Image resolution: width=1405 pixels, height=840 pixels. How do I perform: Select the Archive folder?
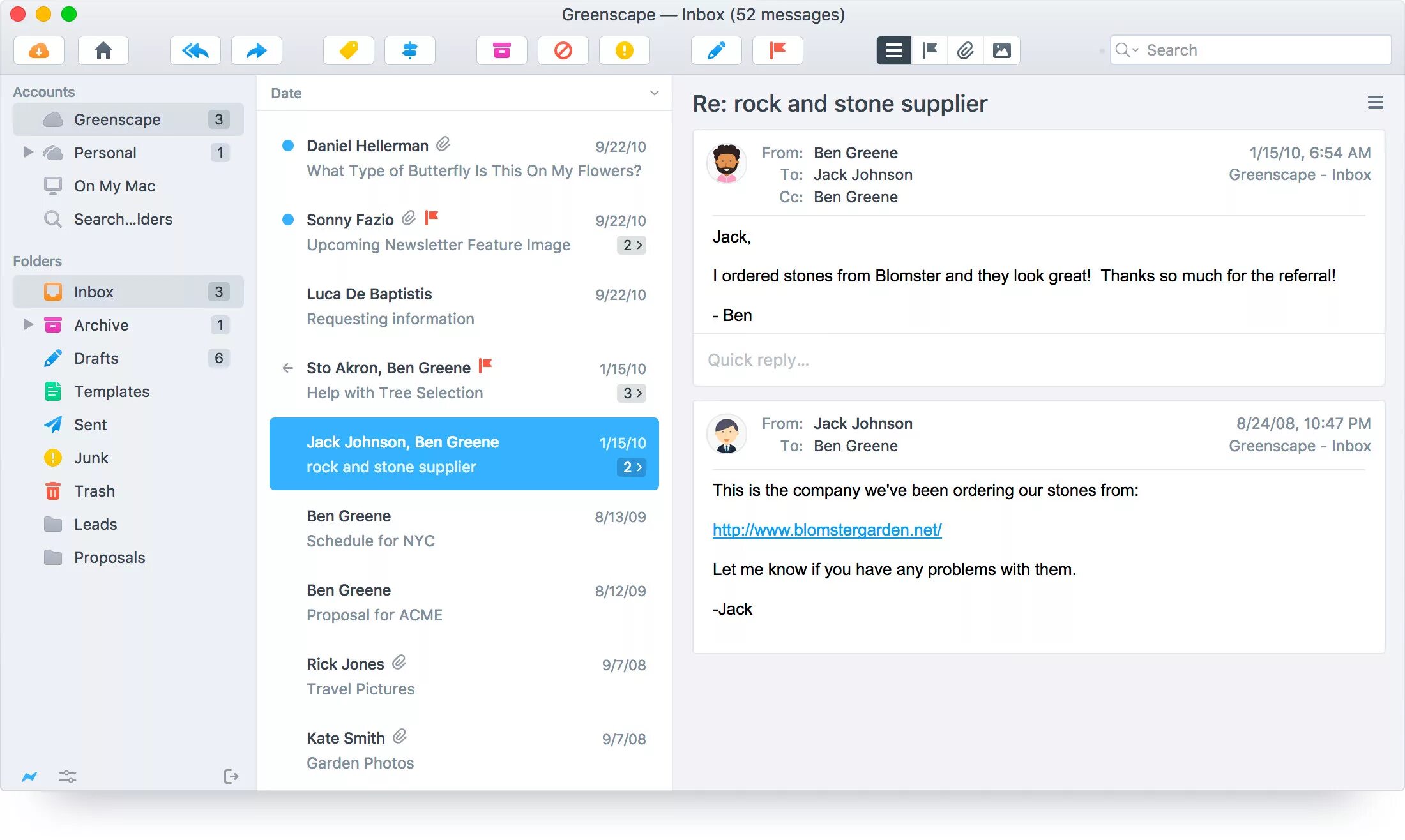pyautogui.click(x=102, y=324)
